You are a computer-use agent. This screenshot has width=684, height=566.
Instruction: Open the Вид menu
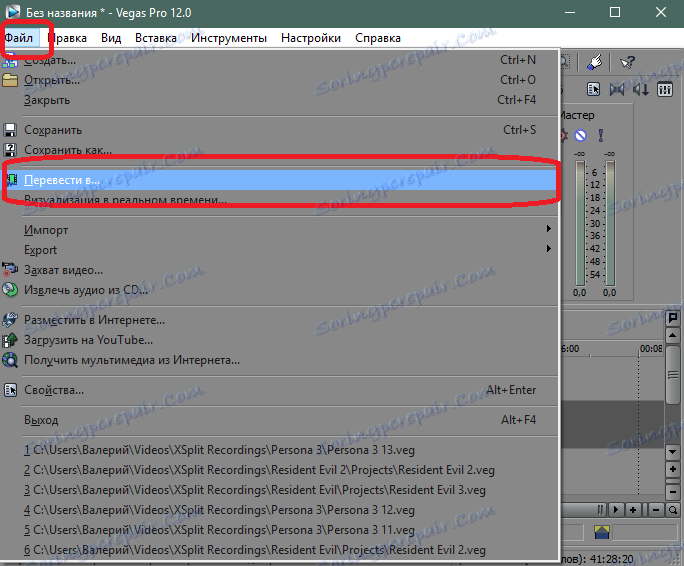click(x=111, y=38)
